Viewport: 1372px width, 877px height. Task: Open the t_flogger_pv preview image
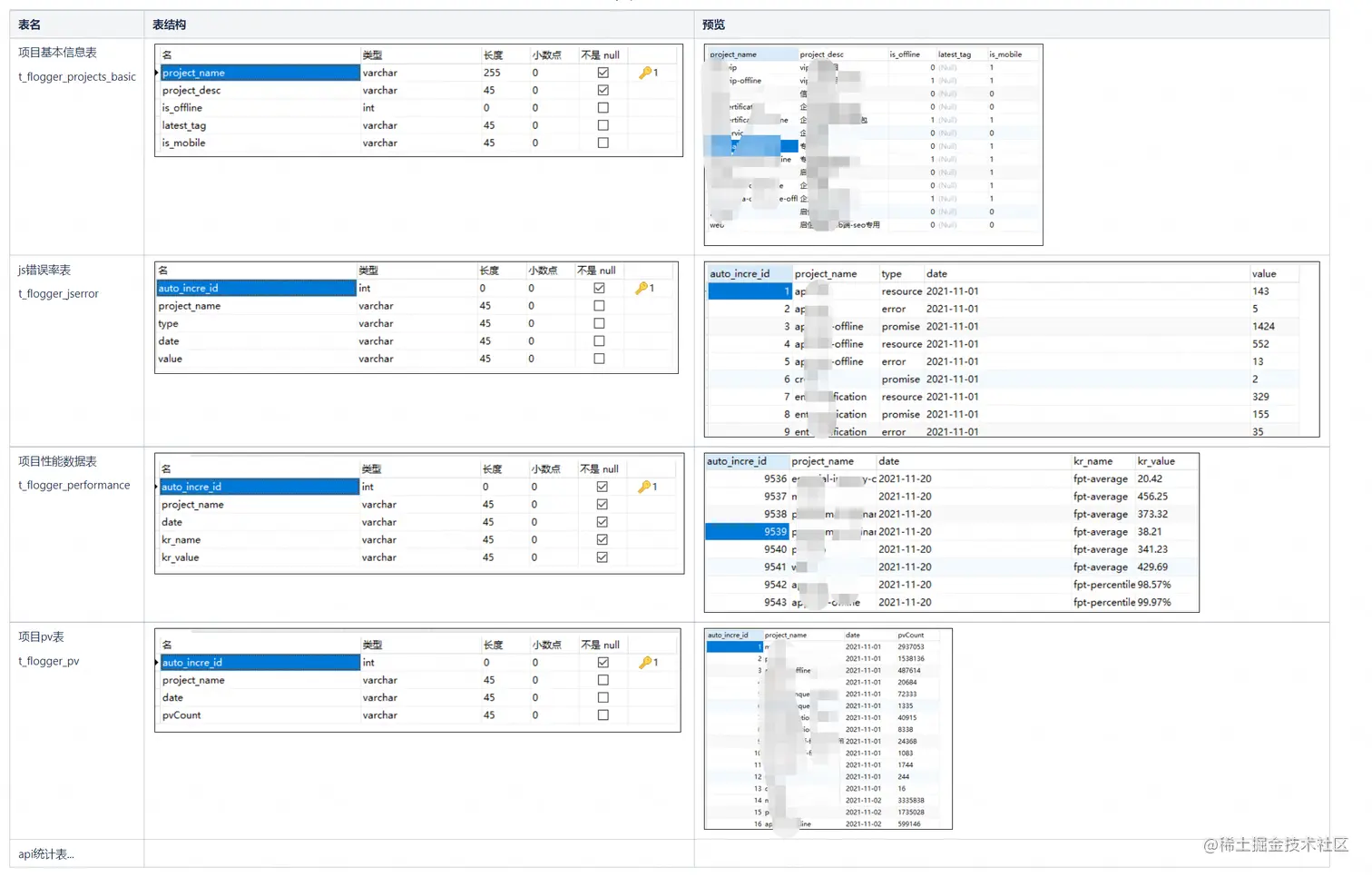[828, 729]
